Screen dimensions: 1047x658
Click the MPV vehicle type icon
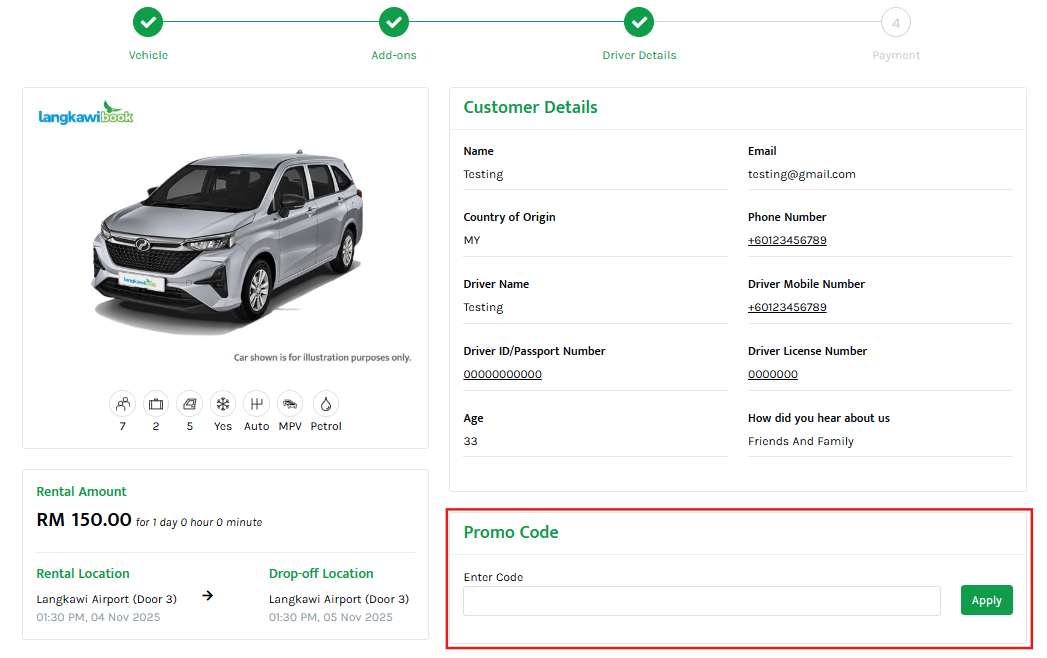pyautogui.click(x=290, y=404)
